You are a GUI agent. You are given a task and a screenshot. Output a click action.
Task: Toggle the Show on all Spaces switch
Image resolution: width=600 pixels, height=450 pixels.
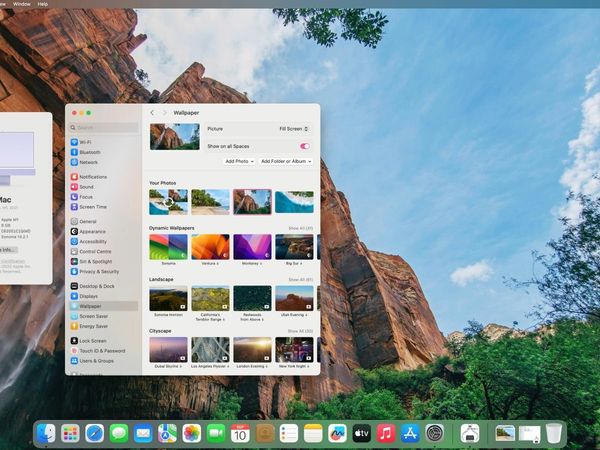[305, 146]
